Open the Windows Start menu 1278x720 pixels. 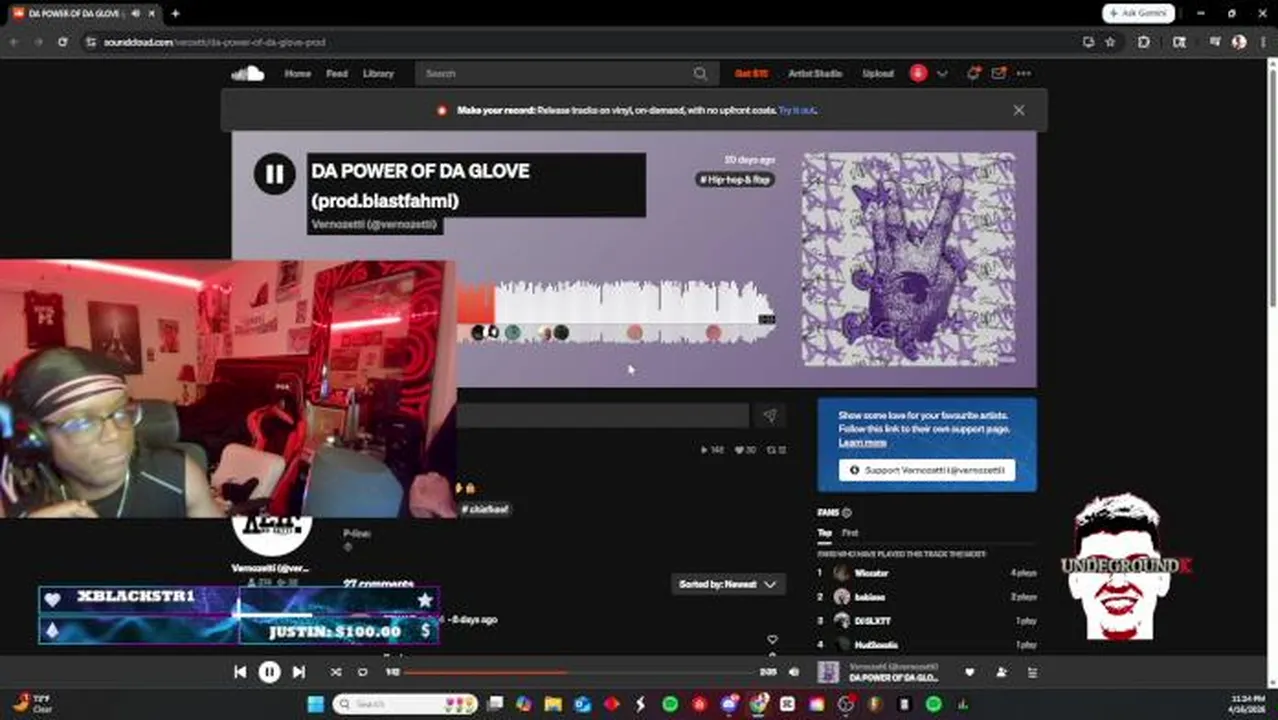point(315,704)
